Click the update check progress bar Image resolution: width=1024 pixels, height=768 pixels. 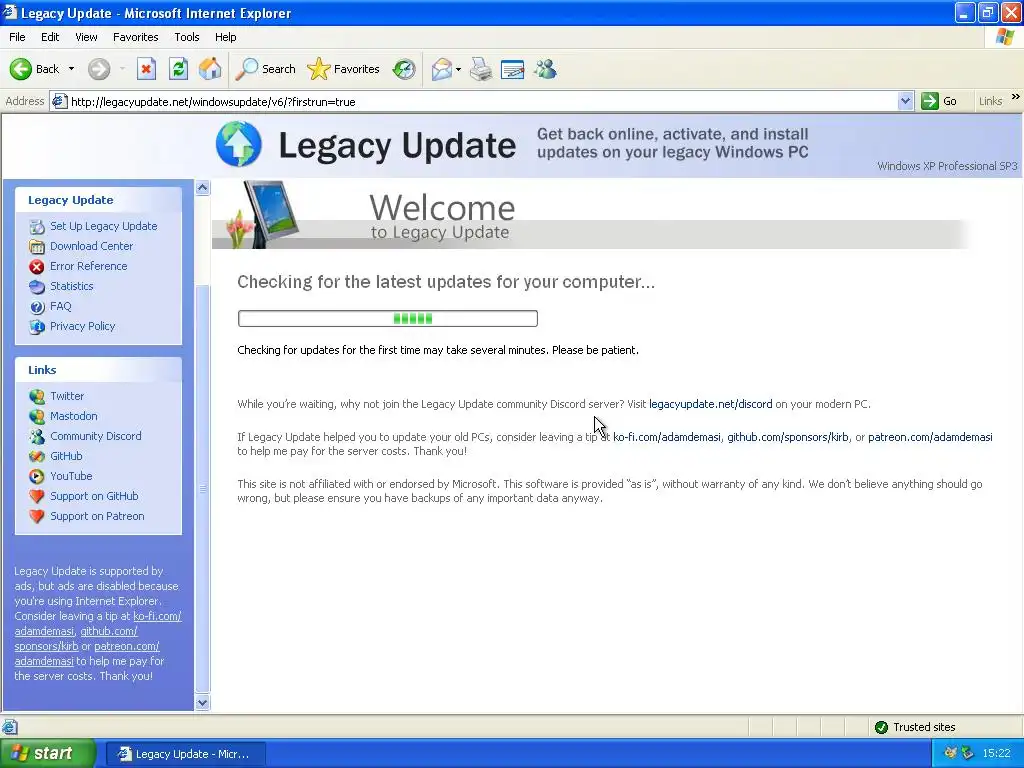(388, 319)
